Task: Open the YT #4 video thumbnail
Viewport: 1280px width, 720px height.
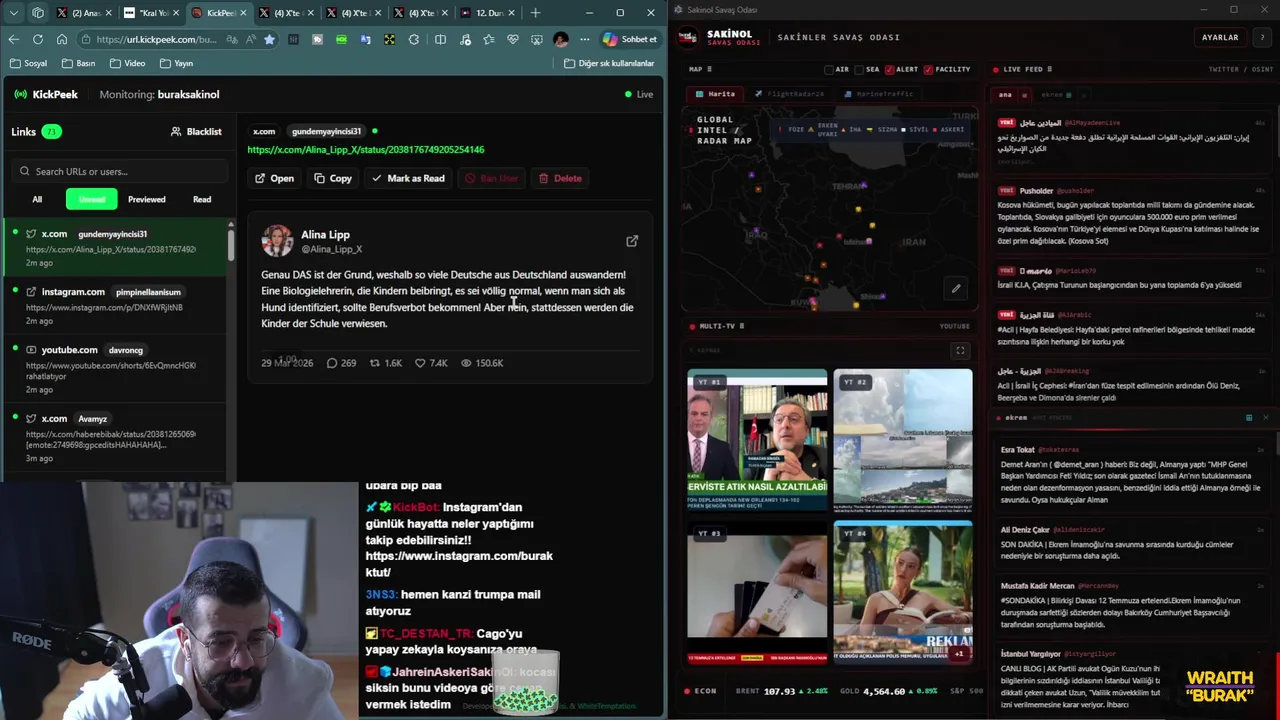Action: click(x=903, y=592)
